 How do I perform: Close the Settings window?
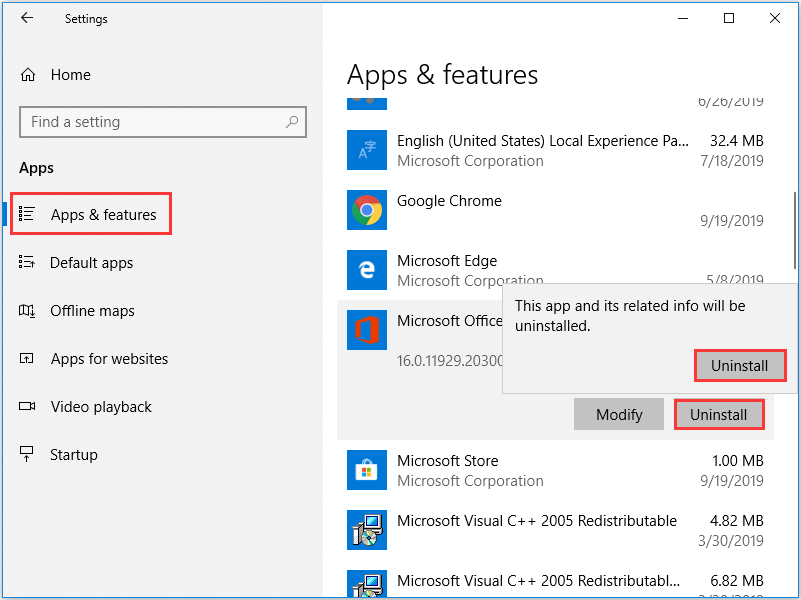774,18
